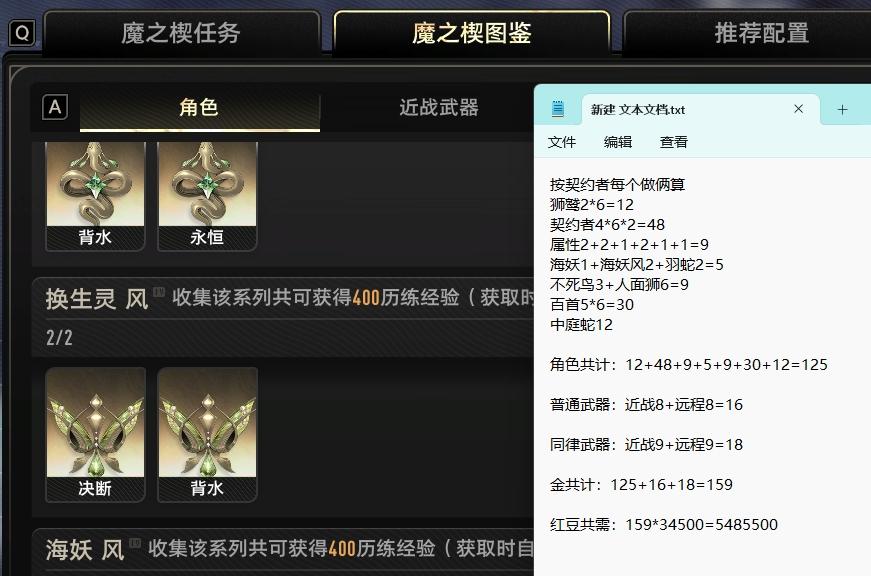This screenshot has width=871, height=576.
Task: Switch to the 魔之楔图鉴 tab
Action: pyautogui.click(x=472, y=33)
